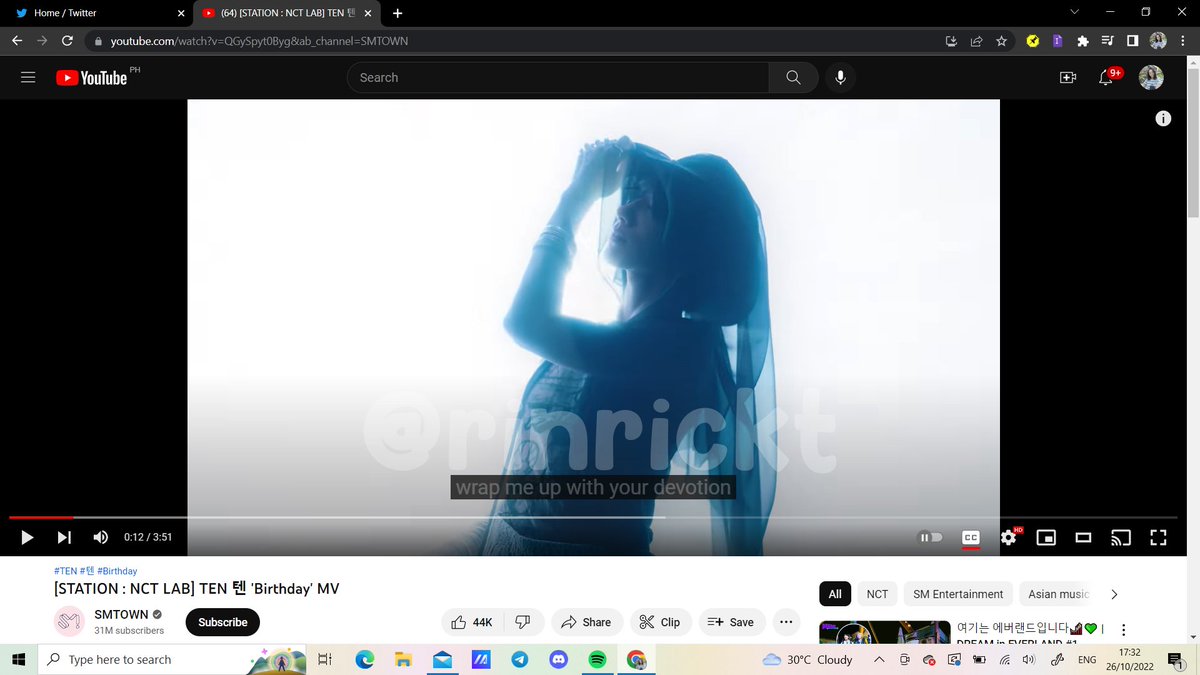Screen dimensions: 1200x675
Task: Open Windows Start menu
Action: [18, 659]
